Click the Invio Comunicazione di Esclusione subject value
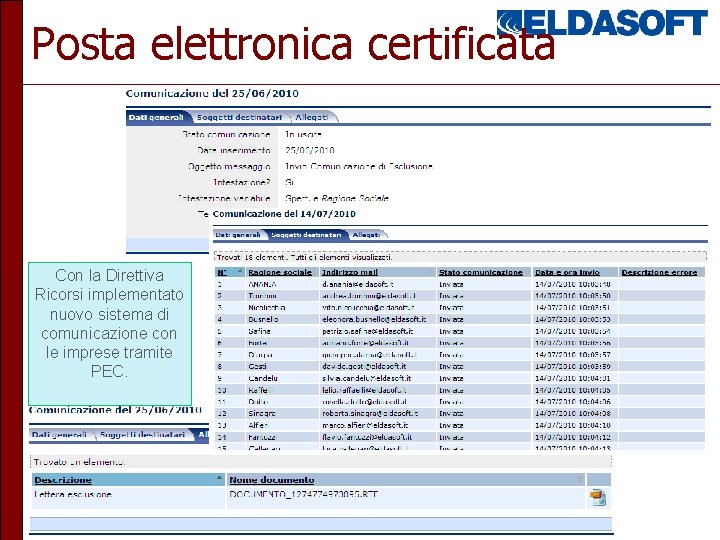The image size is (720, 540). tap(359, 166)
